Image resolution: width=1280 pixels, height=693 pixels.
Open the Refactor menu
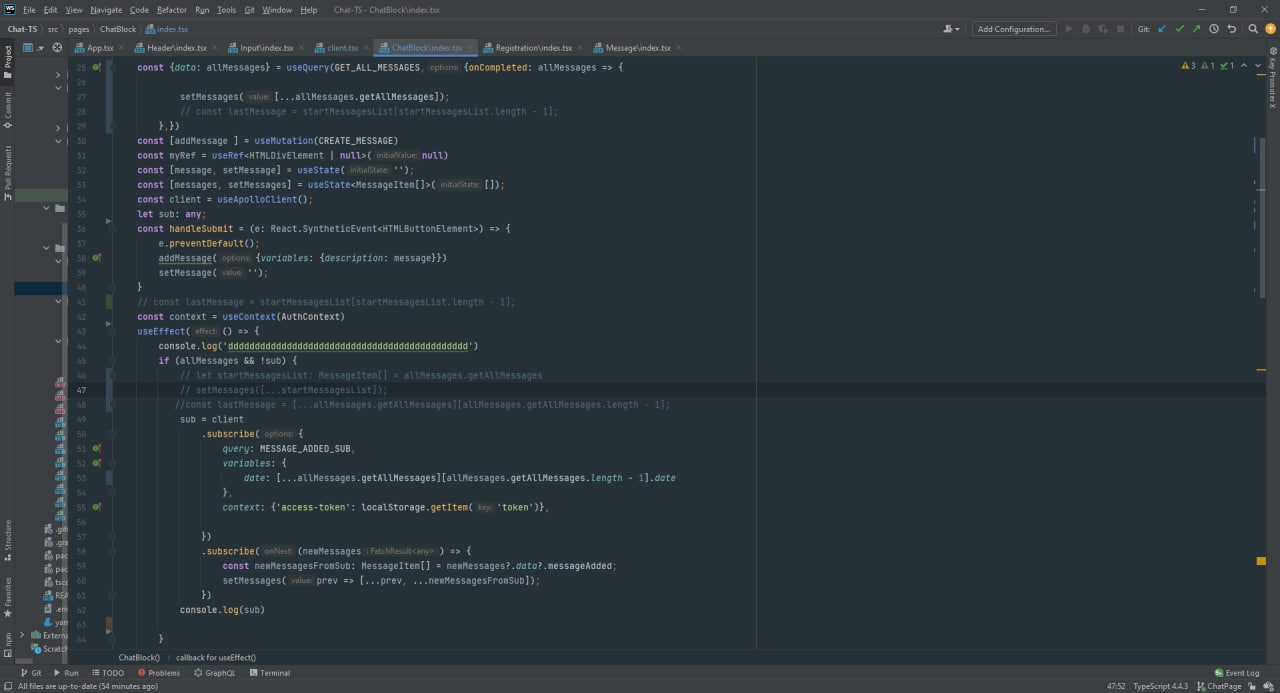click(171, 9)
